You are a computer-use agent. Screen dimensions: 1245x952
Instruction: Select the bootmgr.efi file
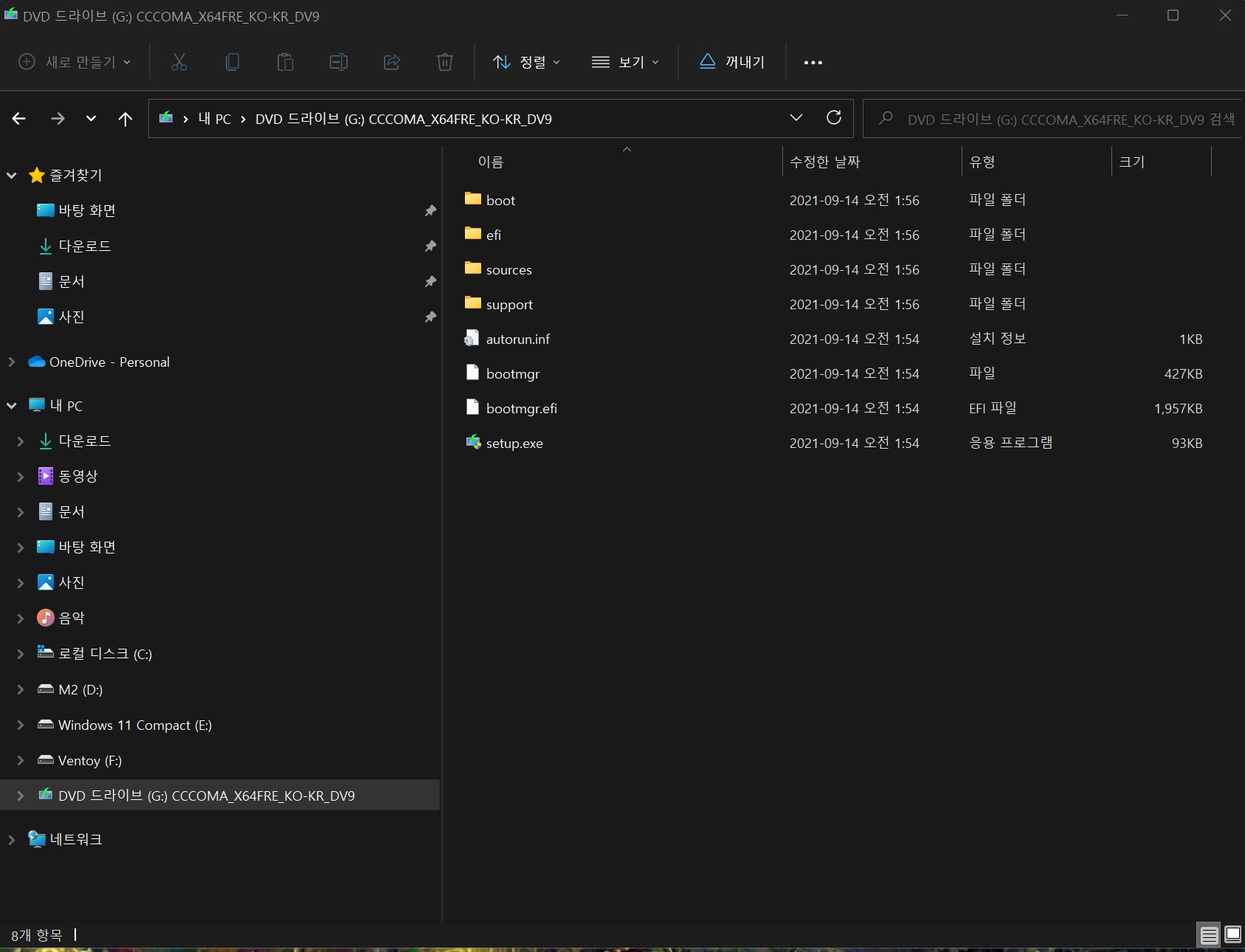(521, 408)
